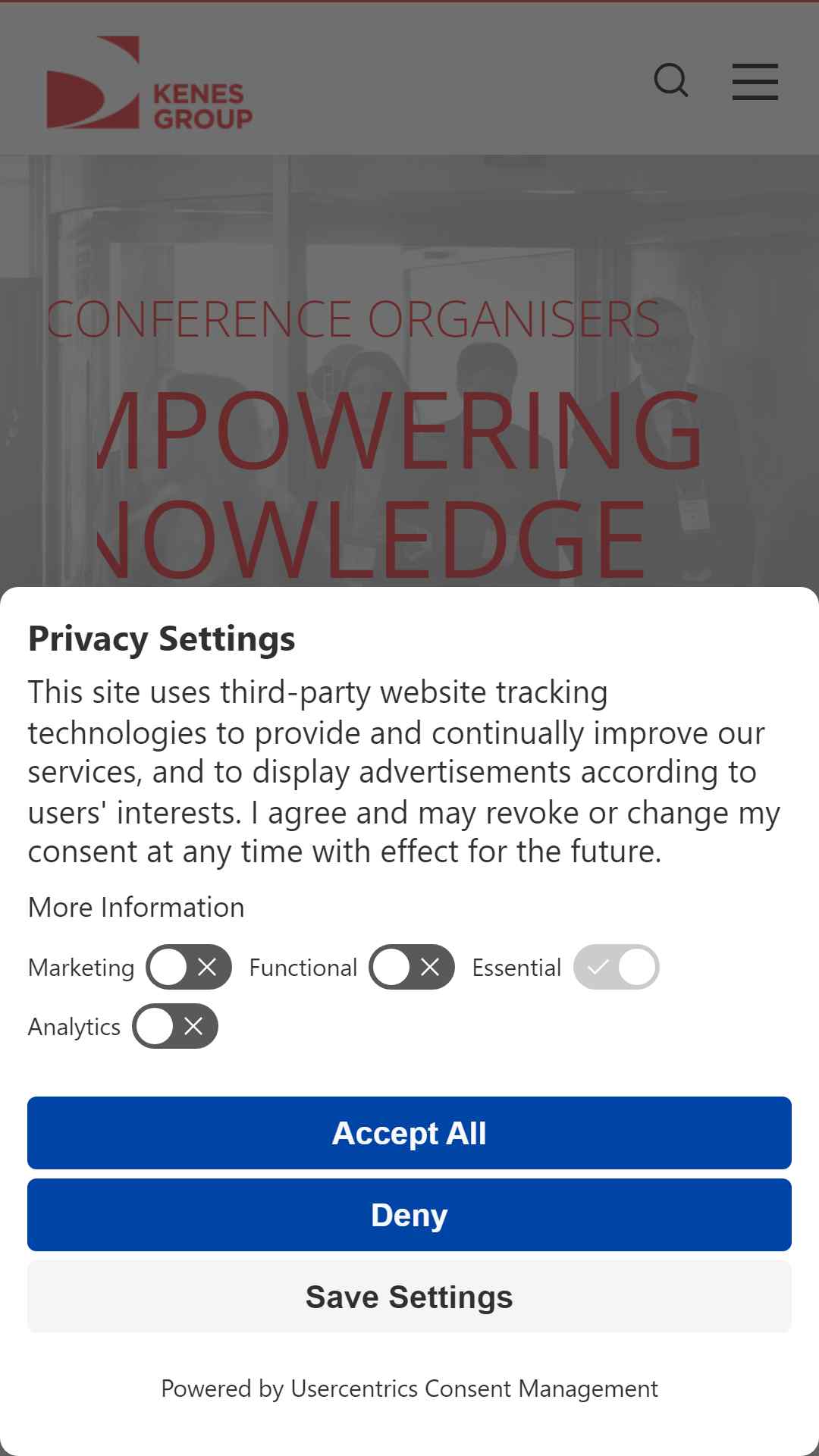Click the Privacy Settings heading
Screen dimensions: 819x1456
coord(162,639)
